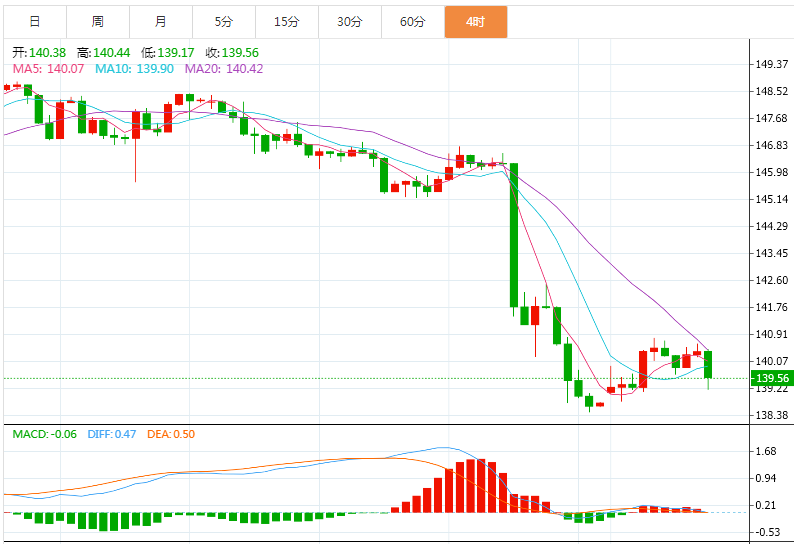
Task: Select the MA10: 139.90 indicator label
Action: tap(134, 69)
